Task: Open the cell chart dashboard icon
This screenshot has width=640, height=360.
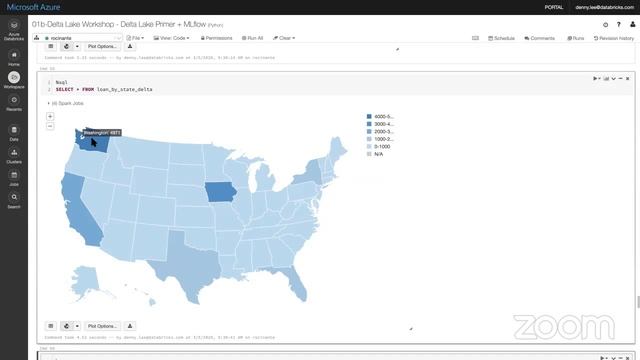Action: 606,78
